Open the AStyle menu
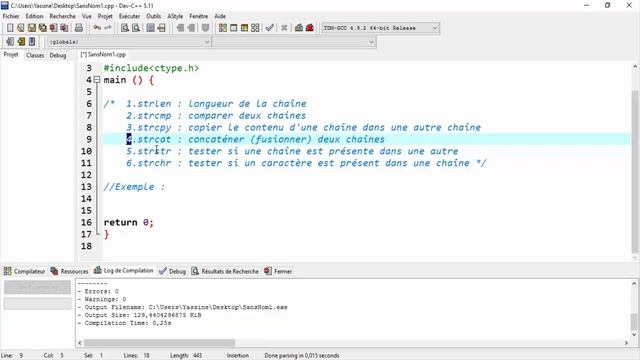Viewport: 640px width, 360px height. (175, 16)
